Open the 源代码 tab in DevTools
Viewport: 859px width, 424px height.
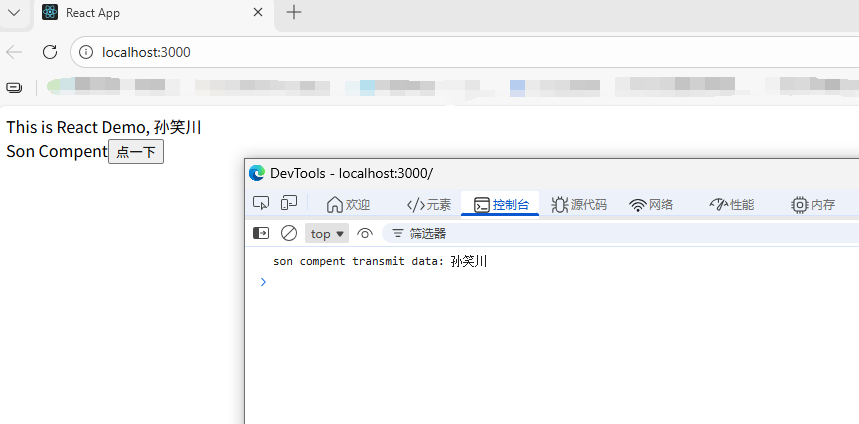(x=579, y=205)
